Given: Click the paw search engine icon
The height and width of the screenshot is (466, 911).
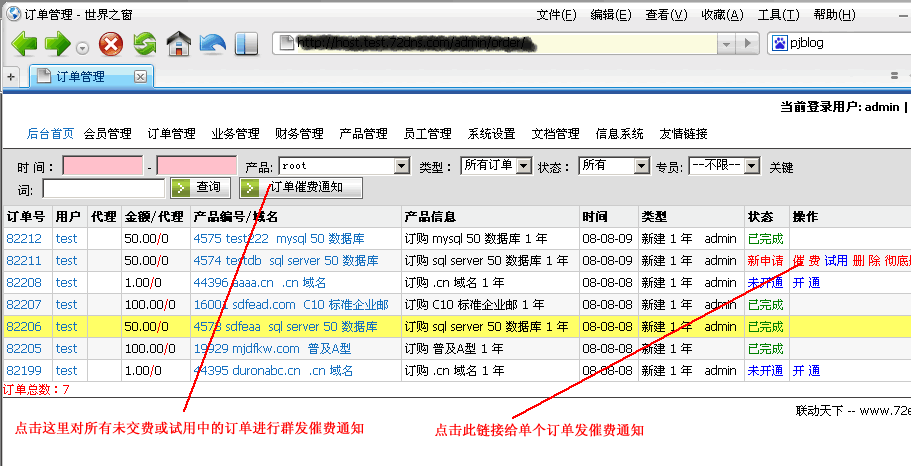Looking at the screenshot, I should click(779, 43).
